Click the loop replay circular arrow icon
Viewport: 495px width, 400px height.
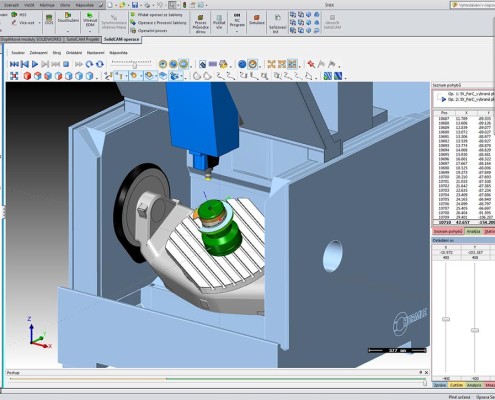coord(89,64)
